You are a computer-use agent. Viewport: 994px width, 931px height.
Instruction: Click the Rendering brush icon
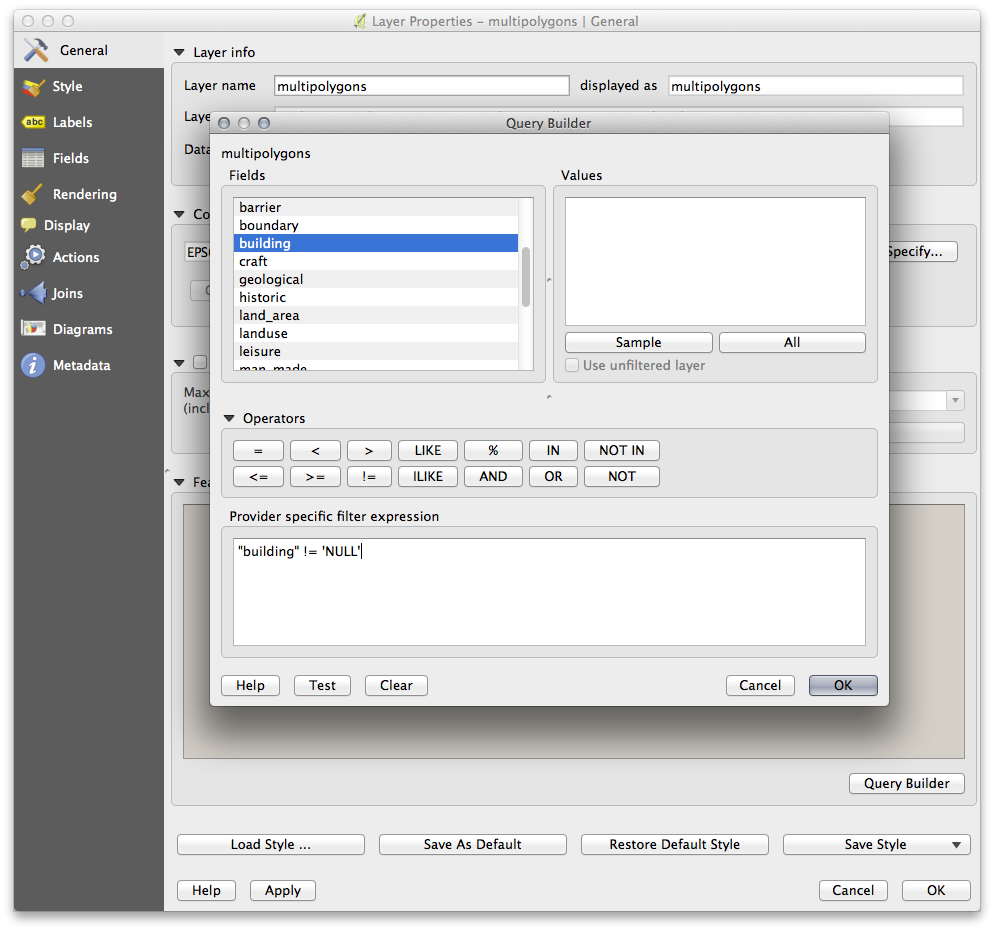[34, 194]
